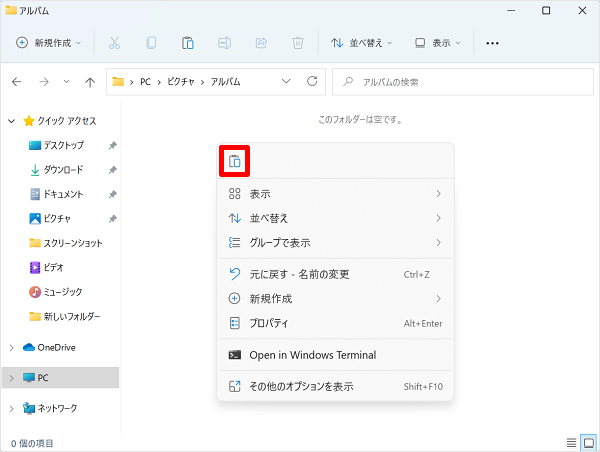Select その他のオプションを表示 menu entry

point(301,386)
